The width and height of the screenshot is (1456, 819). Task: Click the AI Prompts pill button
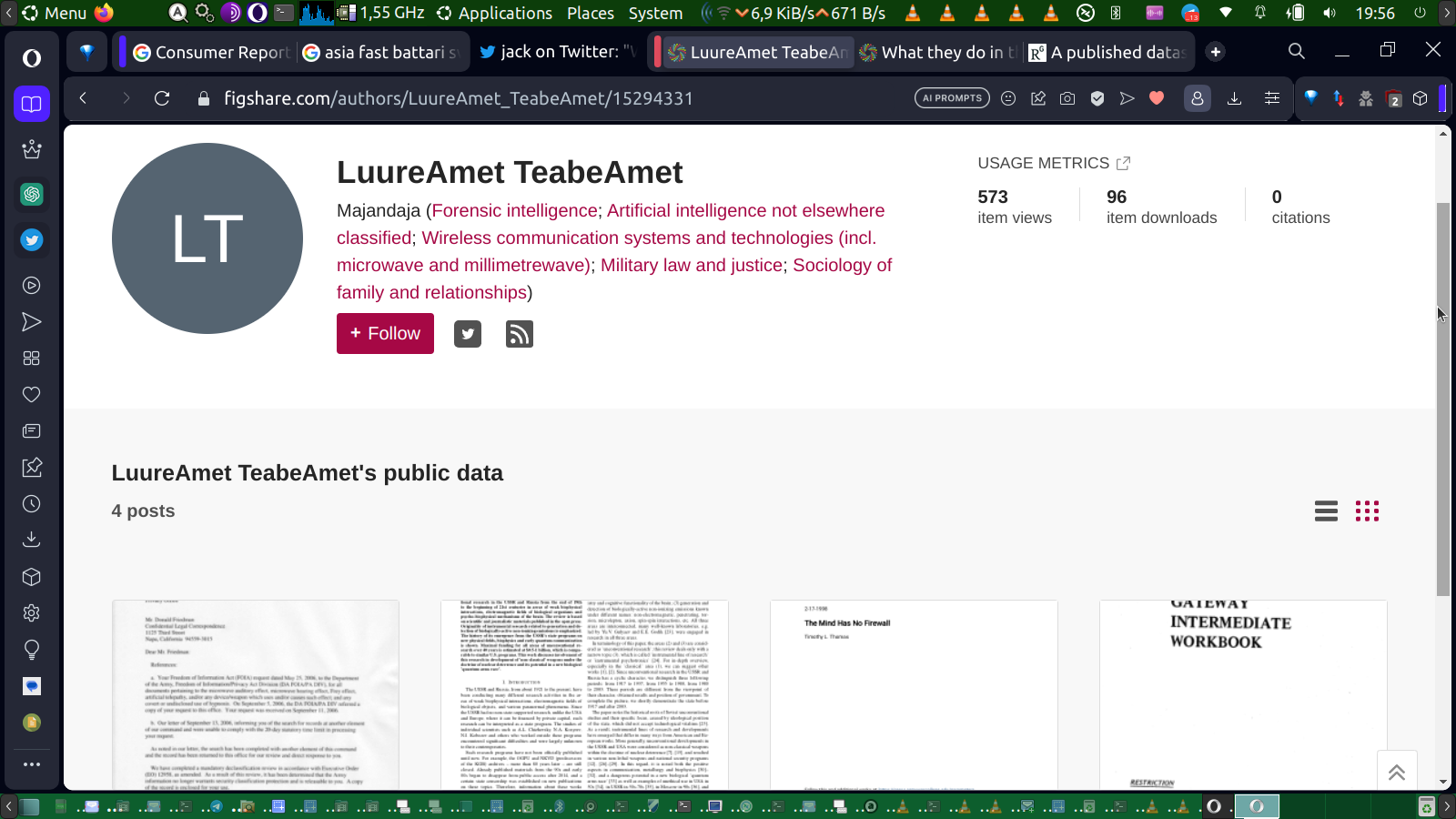tap(952, 98)
